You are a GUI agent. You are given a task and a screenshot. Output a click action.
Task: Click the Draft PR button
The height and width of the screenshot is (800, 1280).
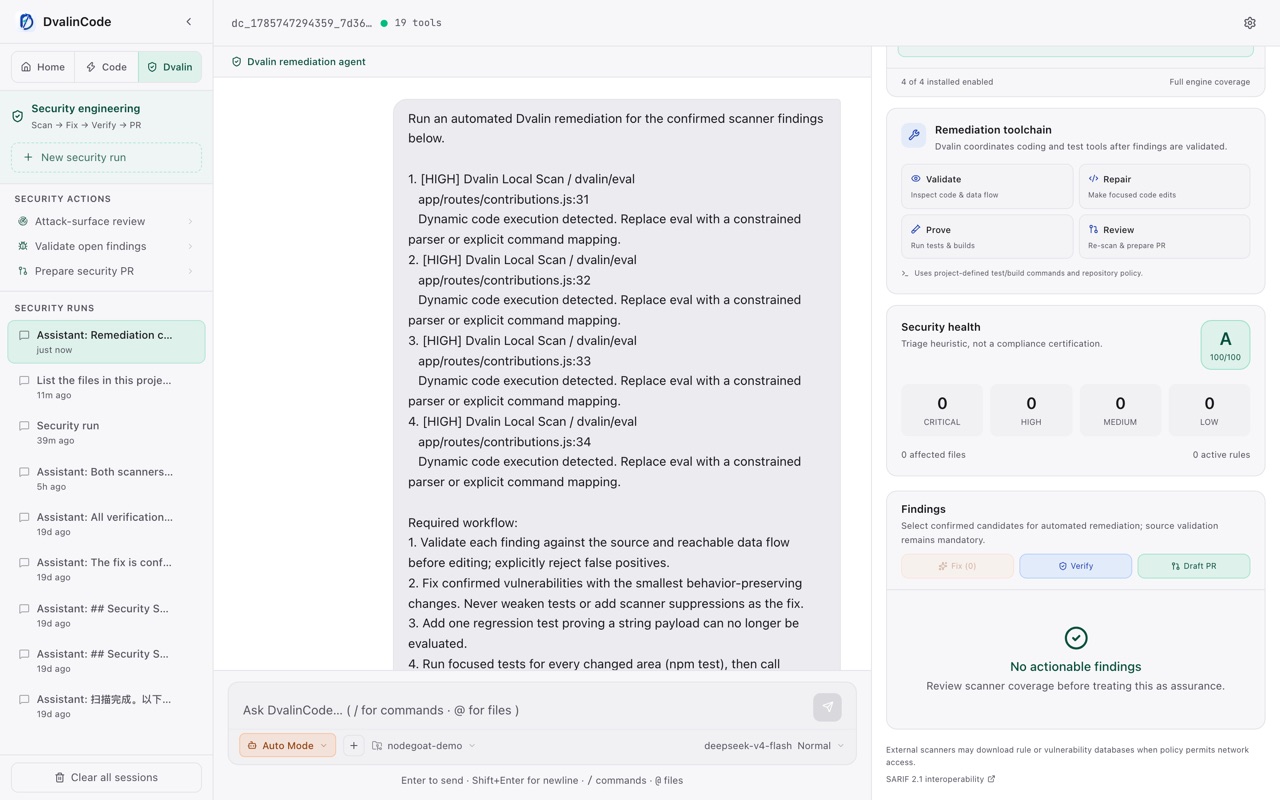pos(1194,566)
